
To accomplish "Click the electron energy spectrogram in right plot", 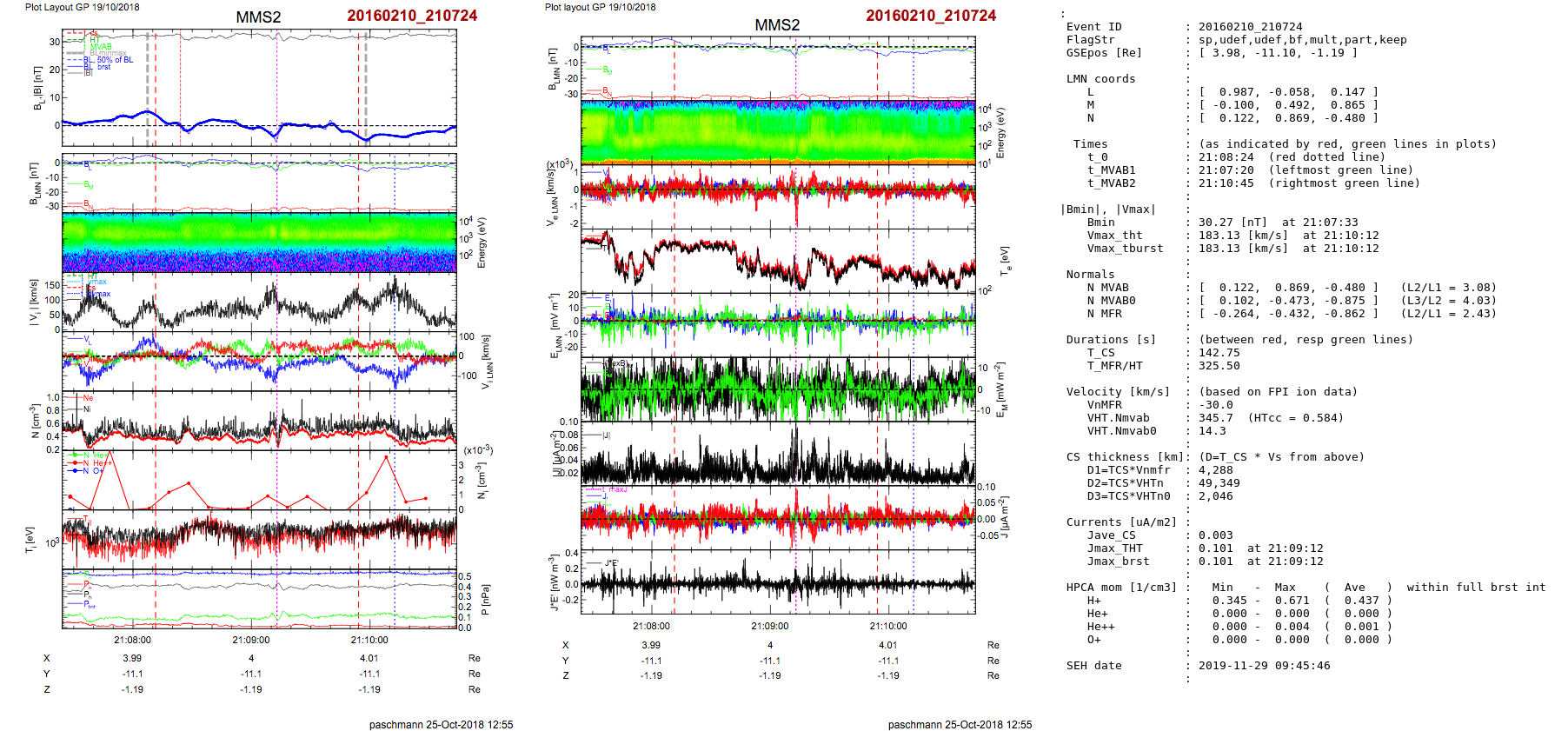I will (x=778, y=132).
